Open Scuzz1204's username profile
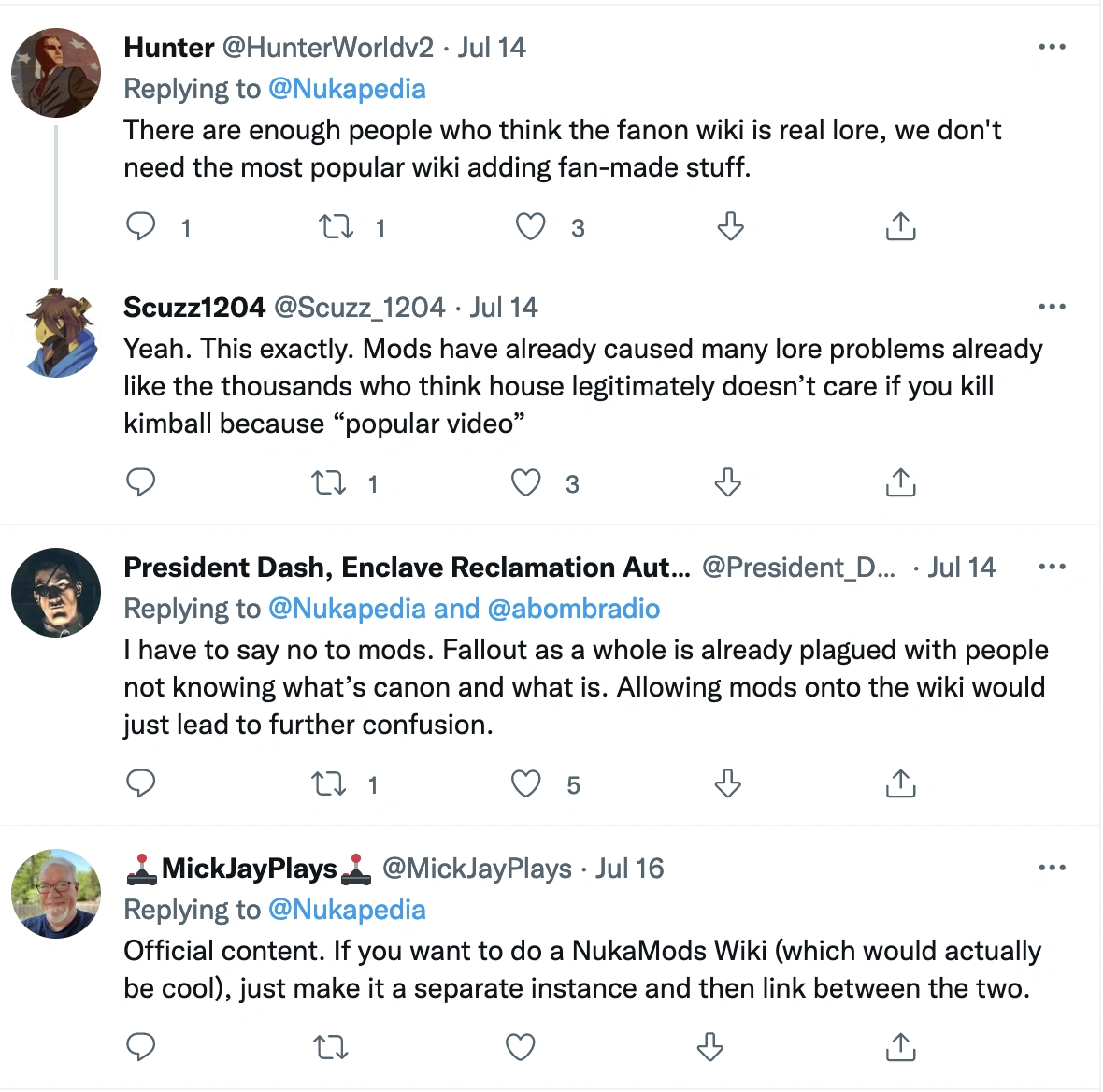1103x1092 pixels. tap(194, 308)
